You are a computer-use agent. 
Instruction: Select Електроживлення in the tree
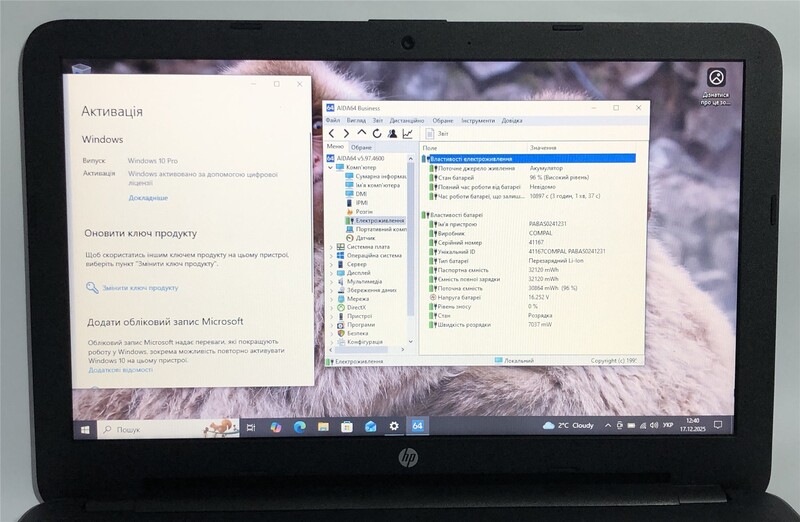point(375,220)
